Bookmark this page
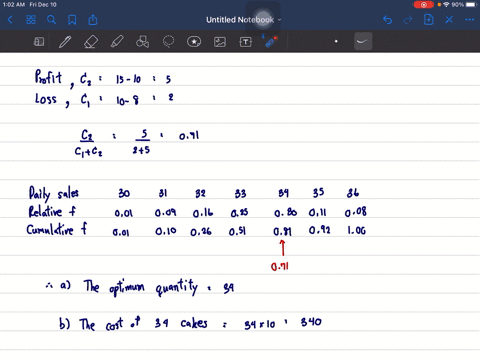The width and height of the screenshot is (480, 360). coord(72,20)
